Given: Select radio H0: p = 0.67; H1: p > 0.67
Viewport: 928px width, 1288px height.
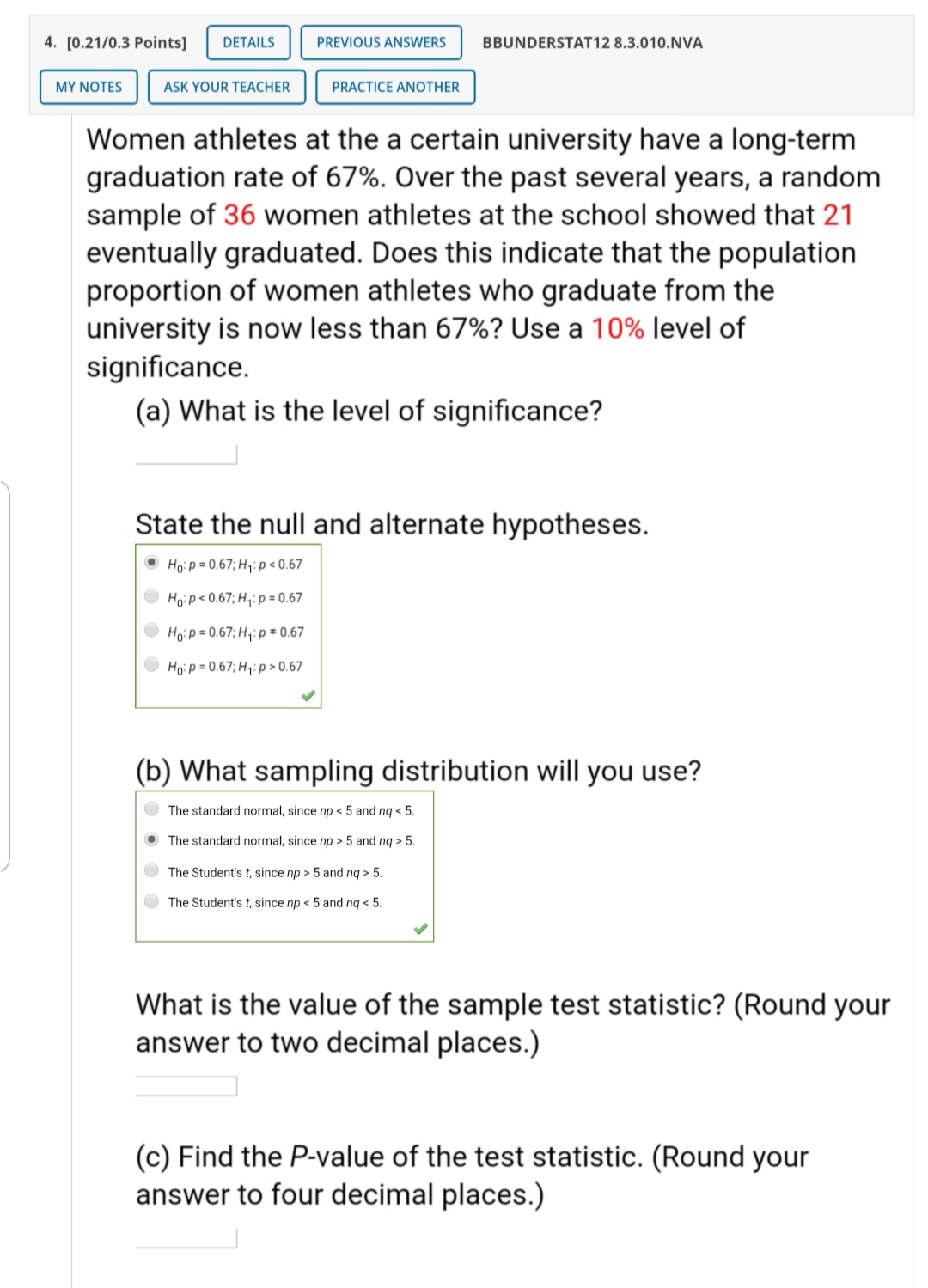Looking at the screenshot, I should 152,664.
